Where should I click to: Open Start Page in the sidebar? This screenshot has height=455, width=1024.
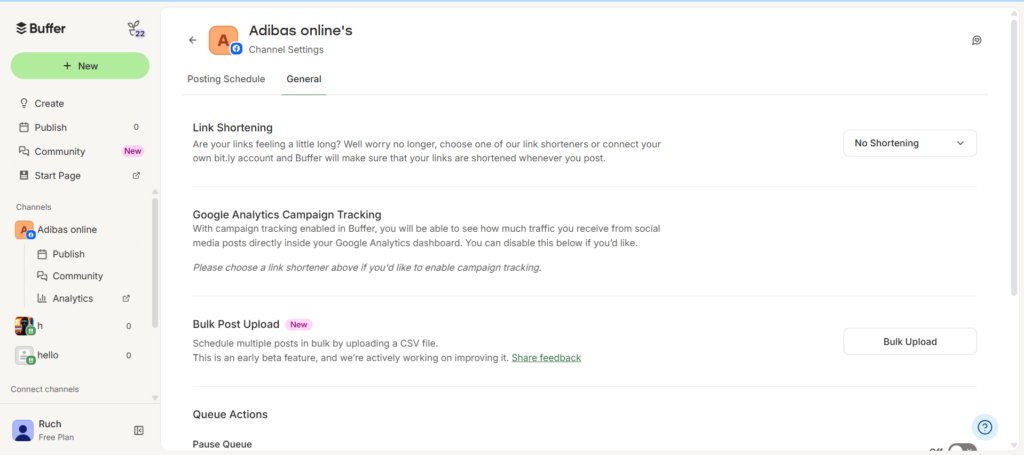click(80, 176)
